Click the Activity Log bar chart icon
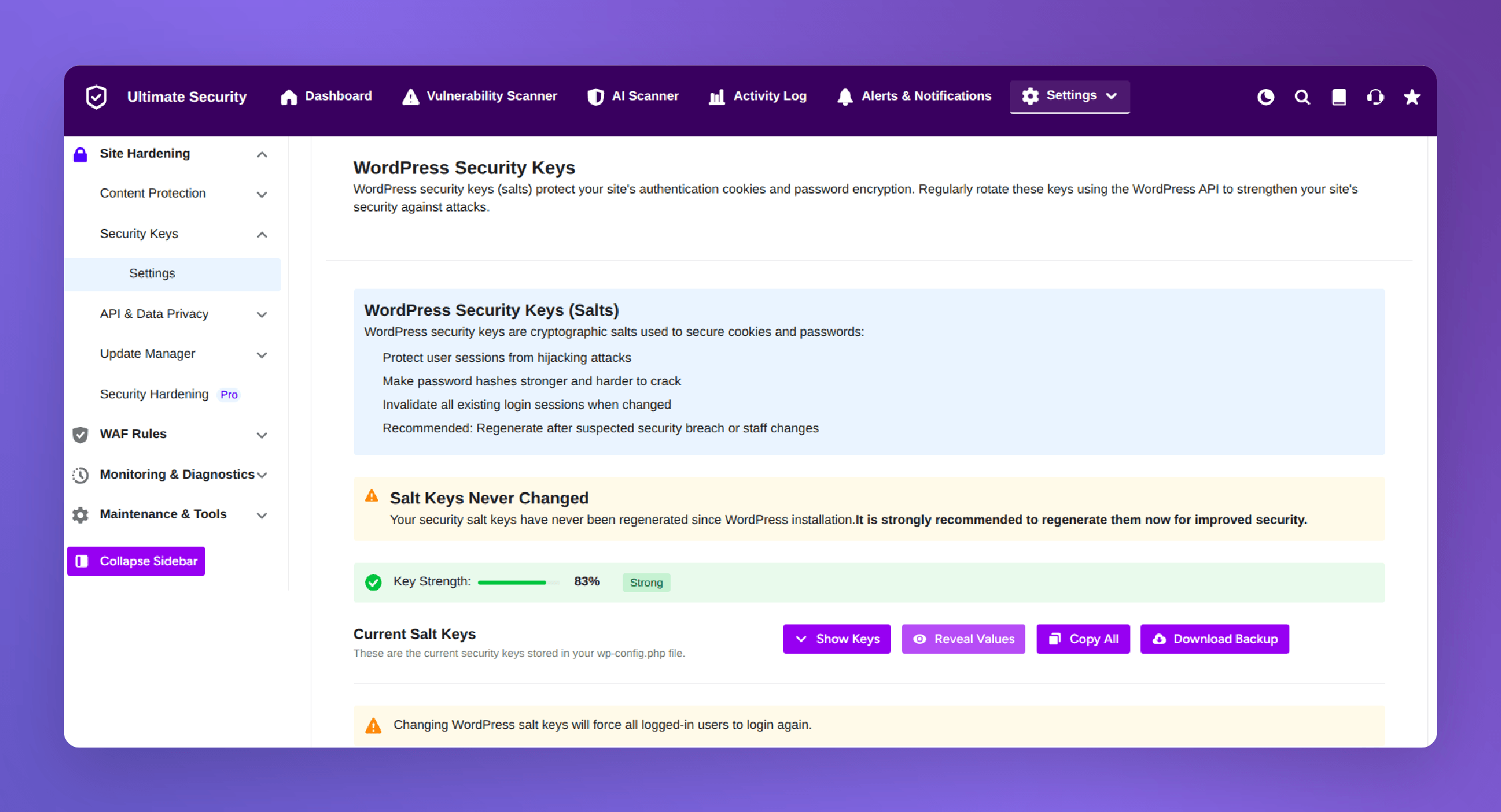The image size is (1501, 812). [717, 97]
